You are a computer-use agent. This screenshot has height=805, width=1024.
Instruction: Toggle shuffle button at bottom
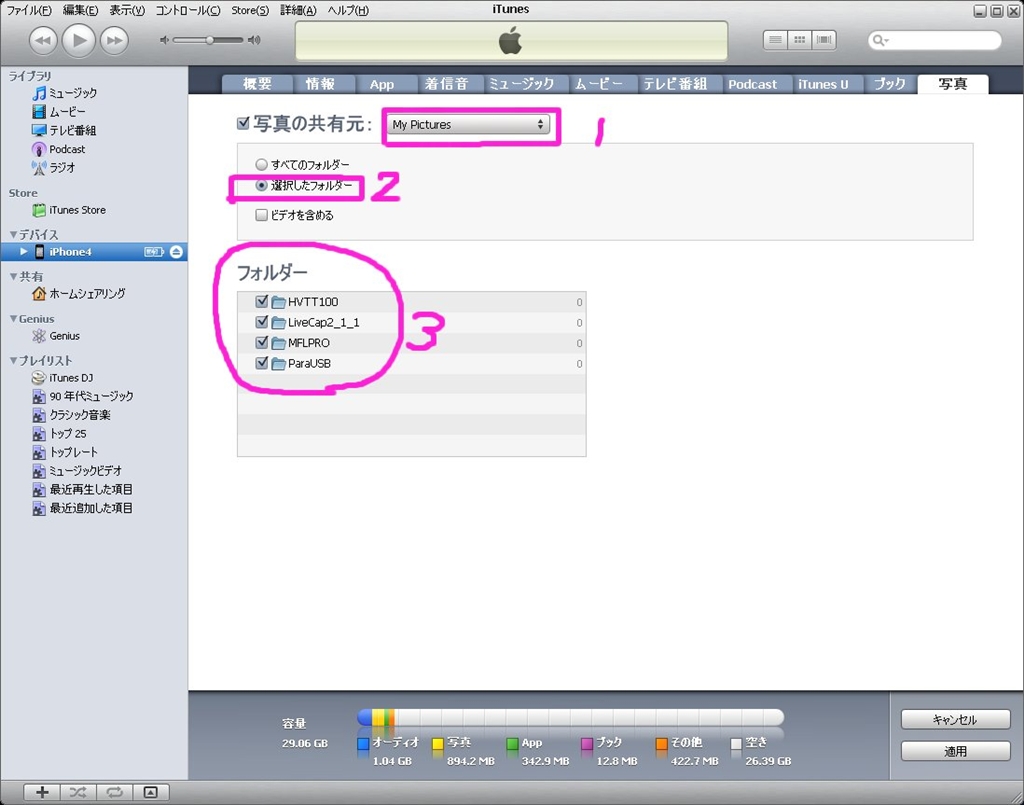[78, 793]
